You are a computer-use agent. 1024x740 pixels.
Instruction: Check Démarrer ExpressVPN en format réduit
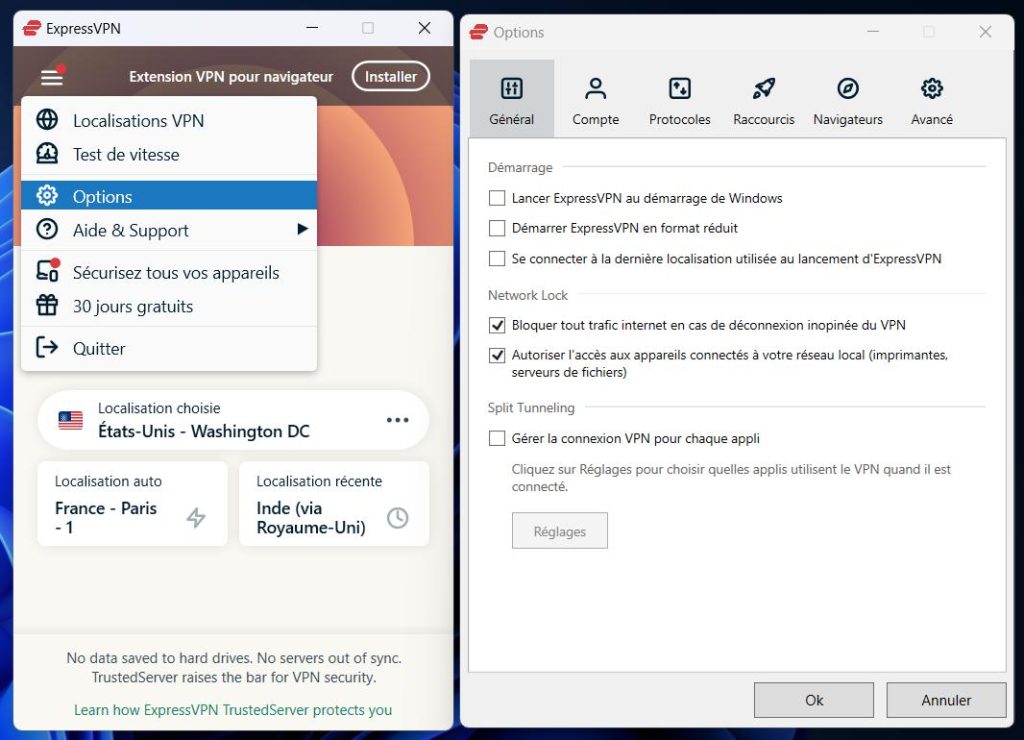point(497,228)
